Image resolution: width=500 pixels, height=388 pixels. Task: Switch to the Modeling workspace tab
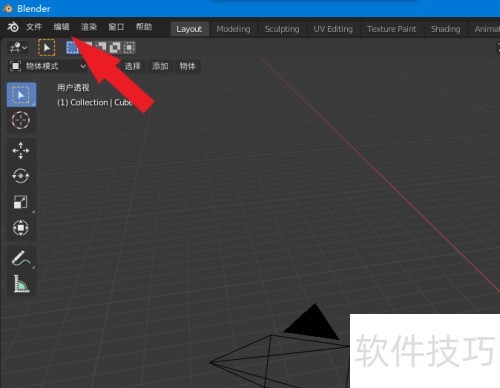[233, 29]
